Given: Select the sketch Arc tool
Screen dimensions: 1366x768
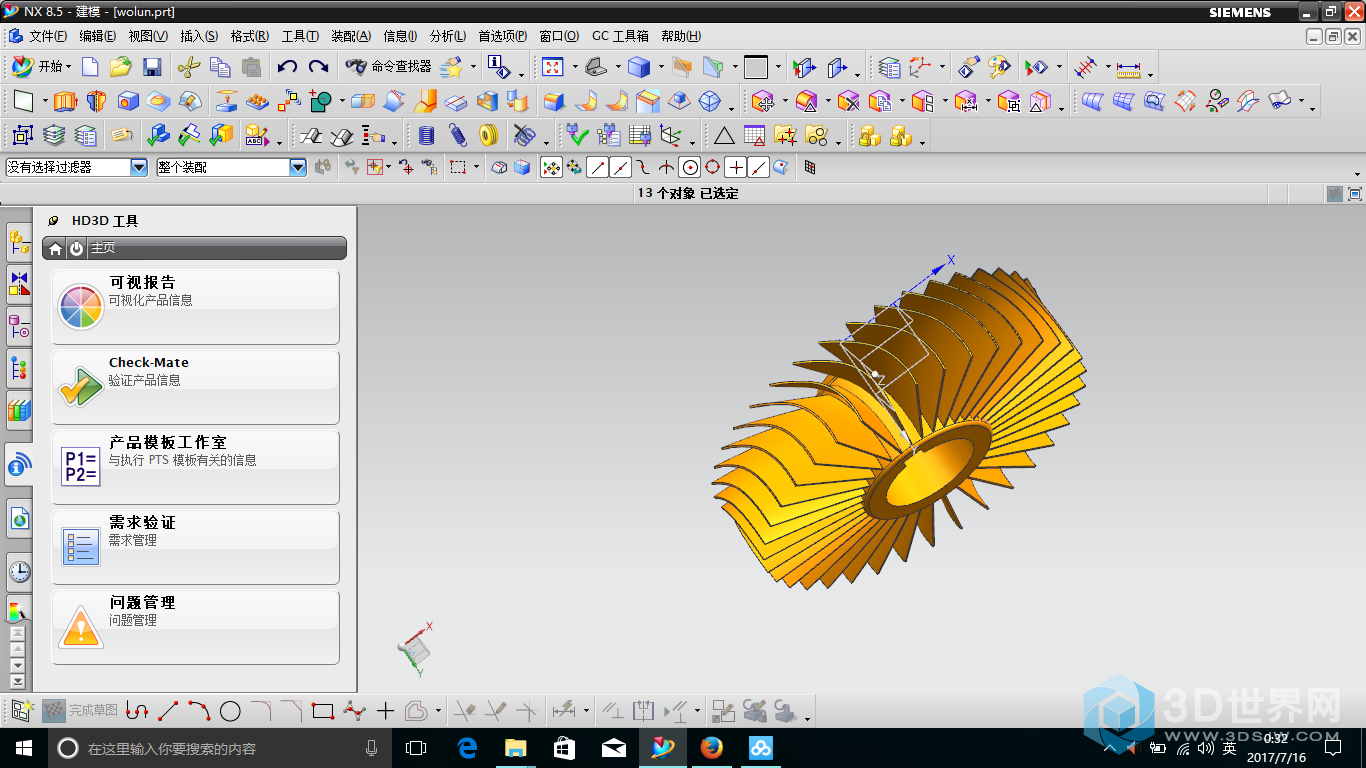Looking at the screenshot, I should tap(199, 711).
